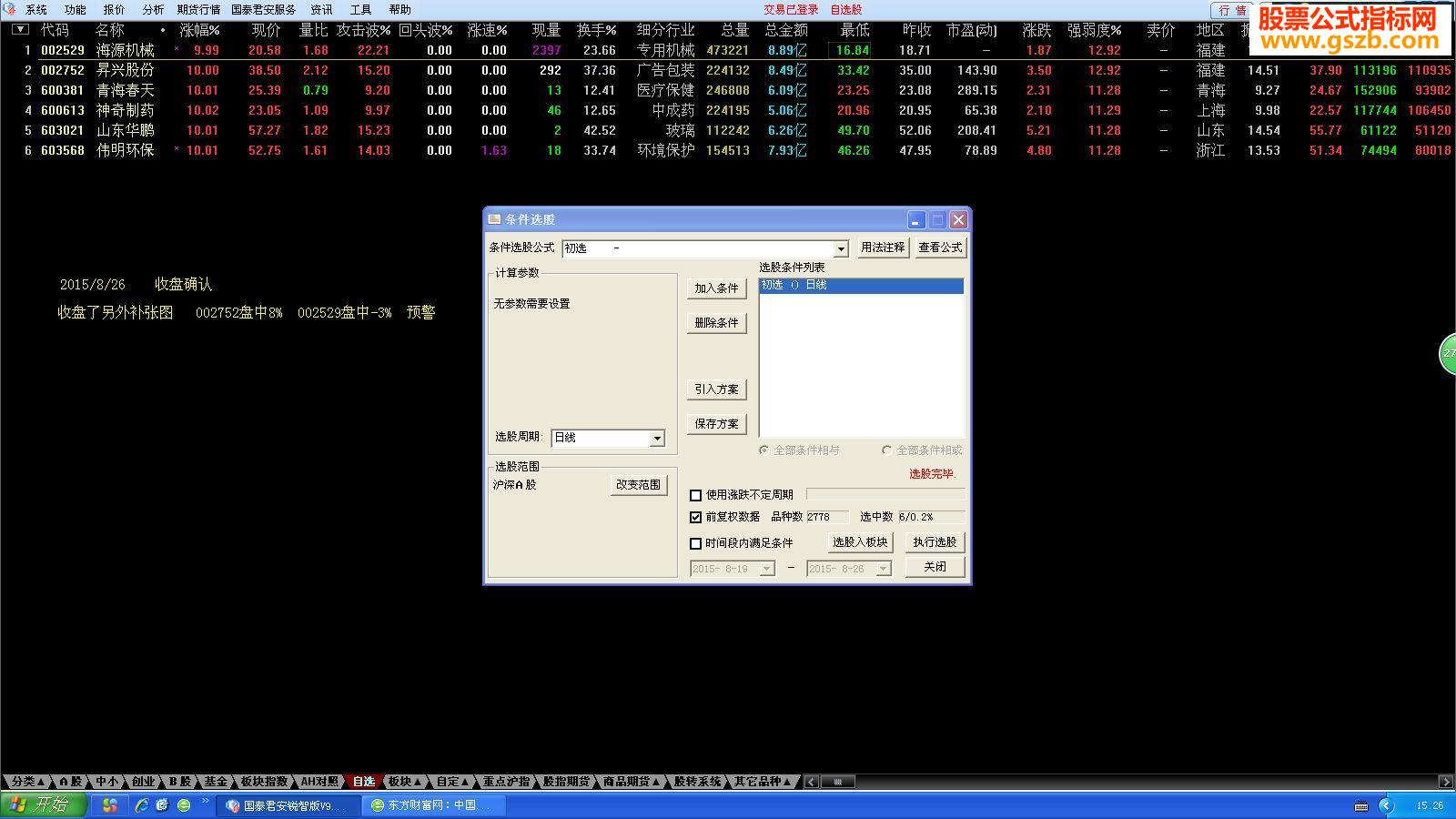Viewport: 1456px width, 819px height.
Task: Click the green circular badge at the right edge
Action: 1448,353
